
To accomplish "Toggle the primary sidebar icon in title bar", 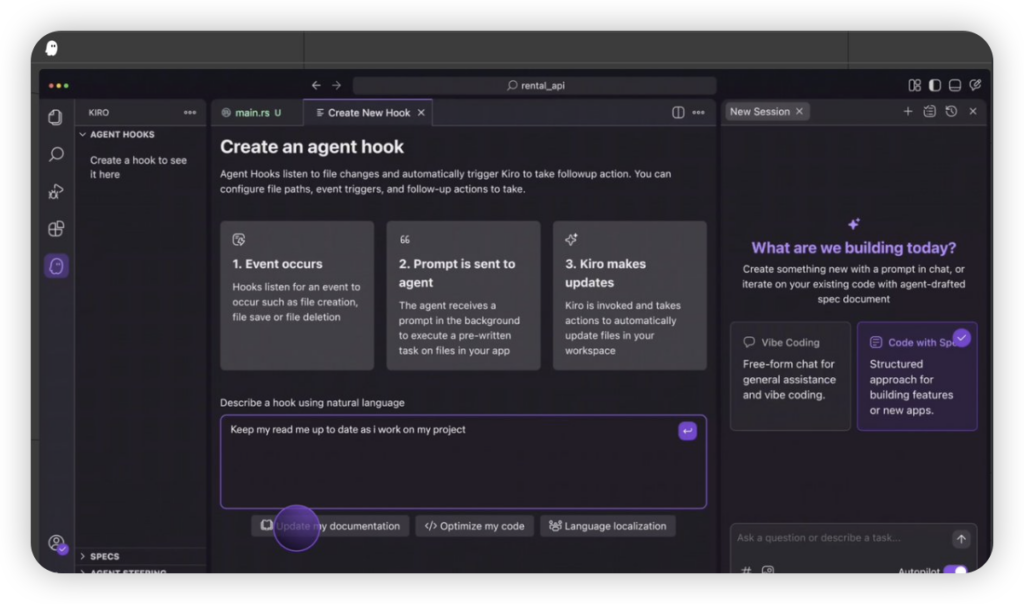I will pyautogui.click(x=935, y=85).
